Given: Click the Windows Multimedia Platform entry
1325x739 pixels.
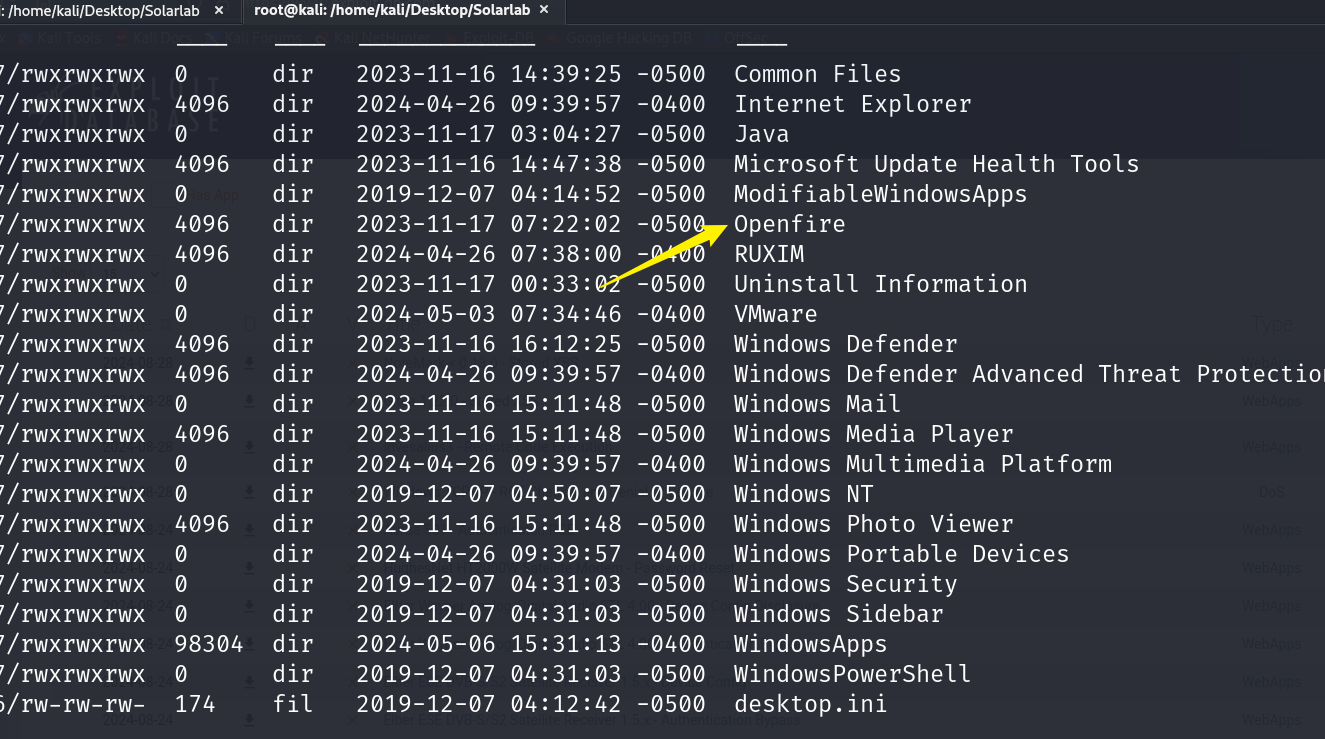Looking at the screenshot, I should (x=922, y=464).
